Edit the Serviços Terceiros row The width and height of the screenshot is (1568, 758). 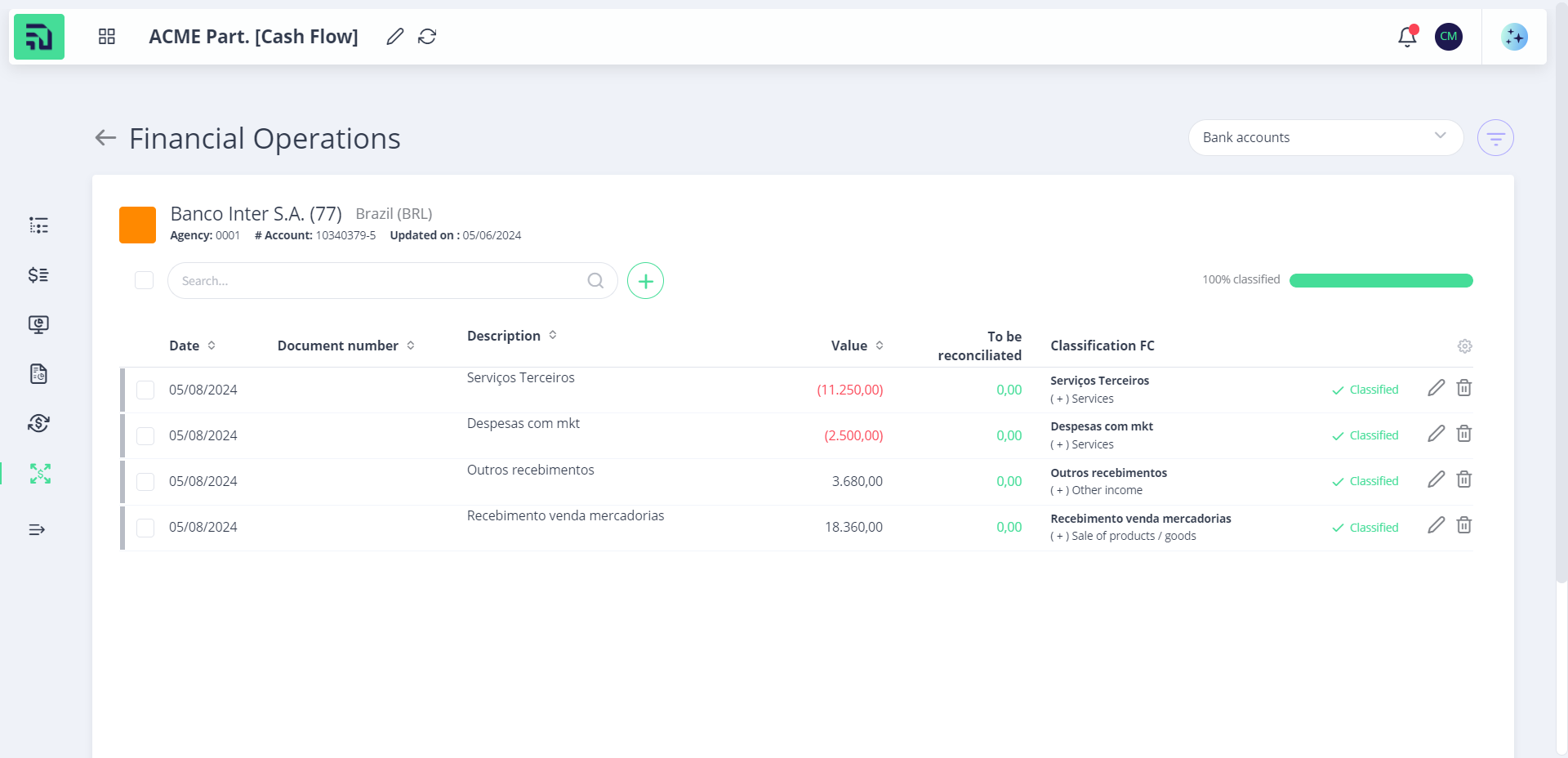tap(1437, 388)
